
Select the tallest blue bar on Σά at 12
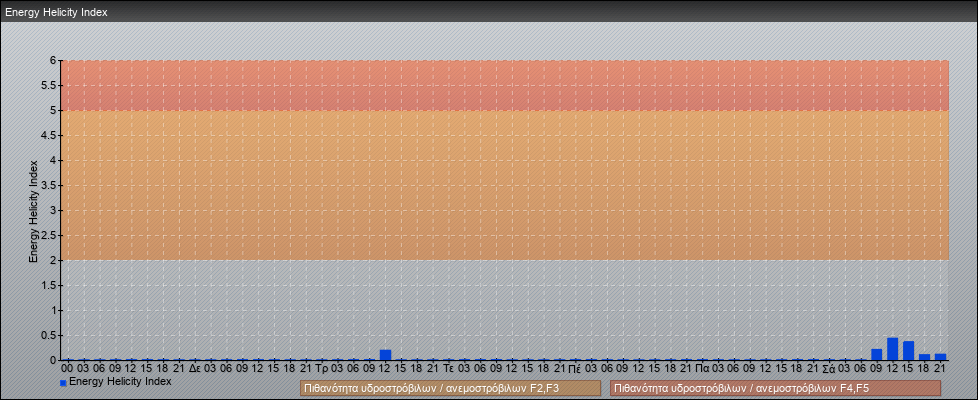(x=893, y=349)
